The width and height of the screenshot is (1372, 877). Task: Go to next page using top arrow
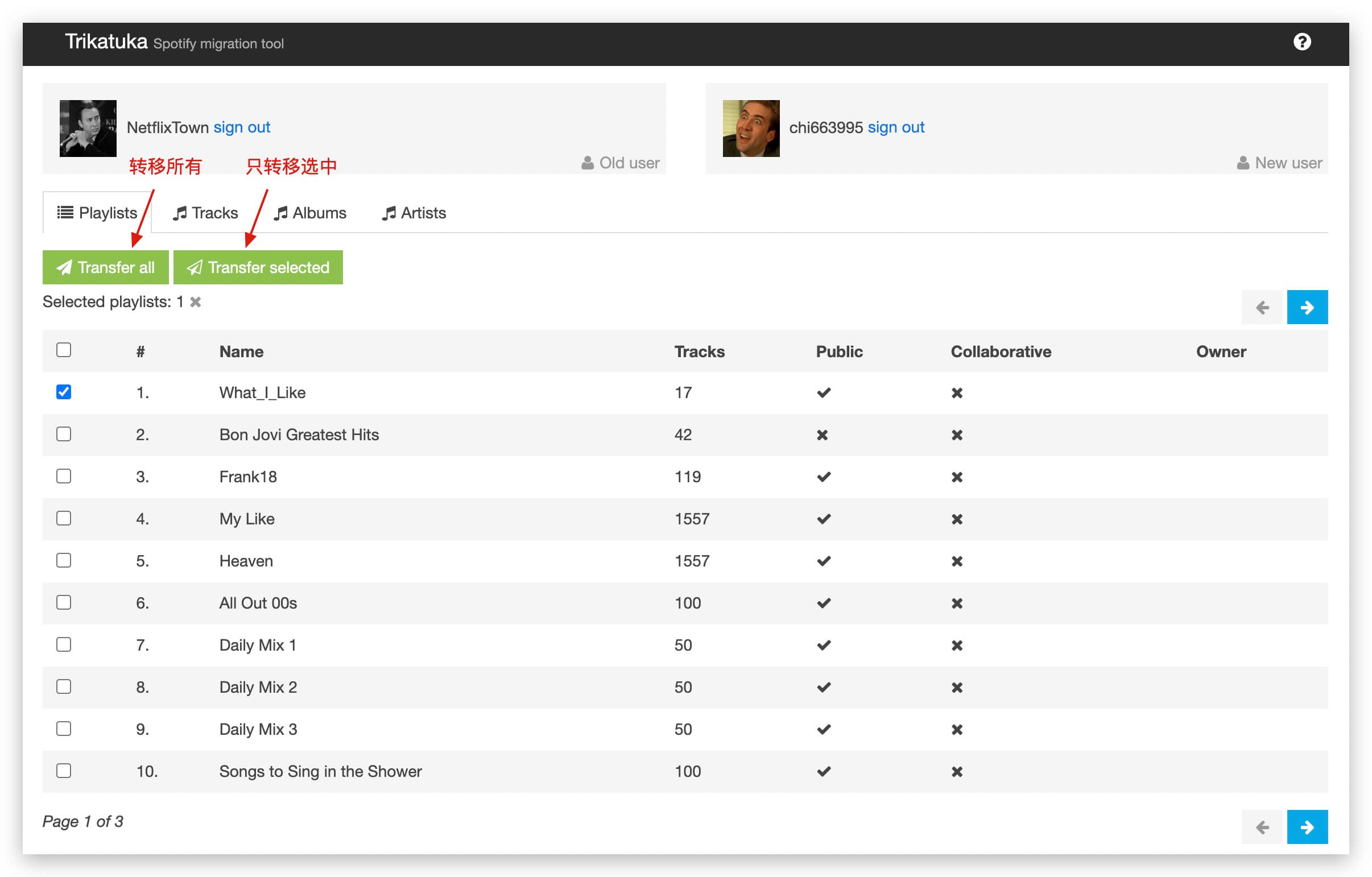1307,307
